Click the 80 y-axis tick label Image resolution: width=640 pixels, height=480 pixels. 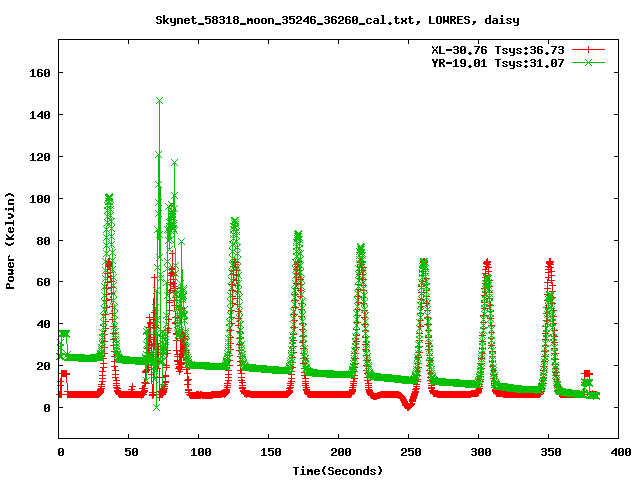point(43,241)
